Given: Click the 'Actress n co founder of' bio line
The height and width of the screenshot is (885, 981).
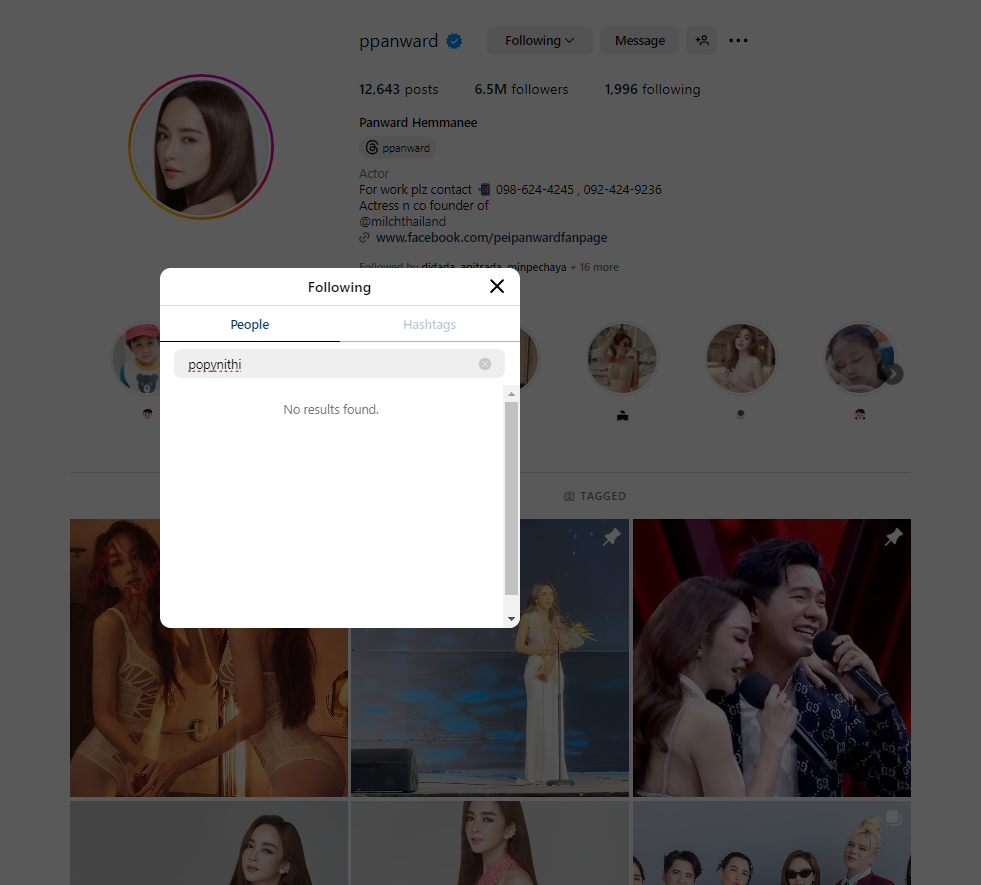Looking at the screenshot, I should coord(424,206).
